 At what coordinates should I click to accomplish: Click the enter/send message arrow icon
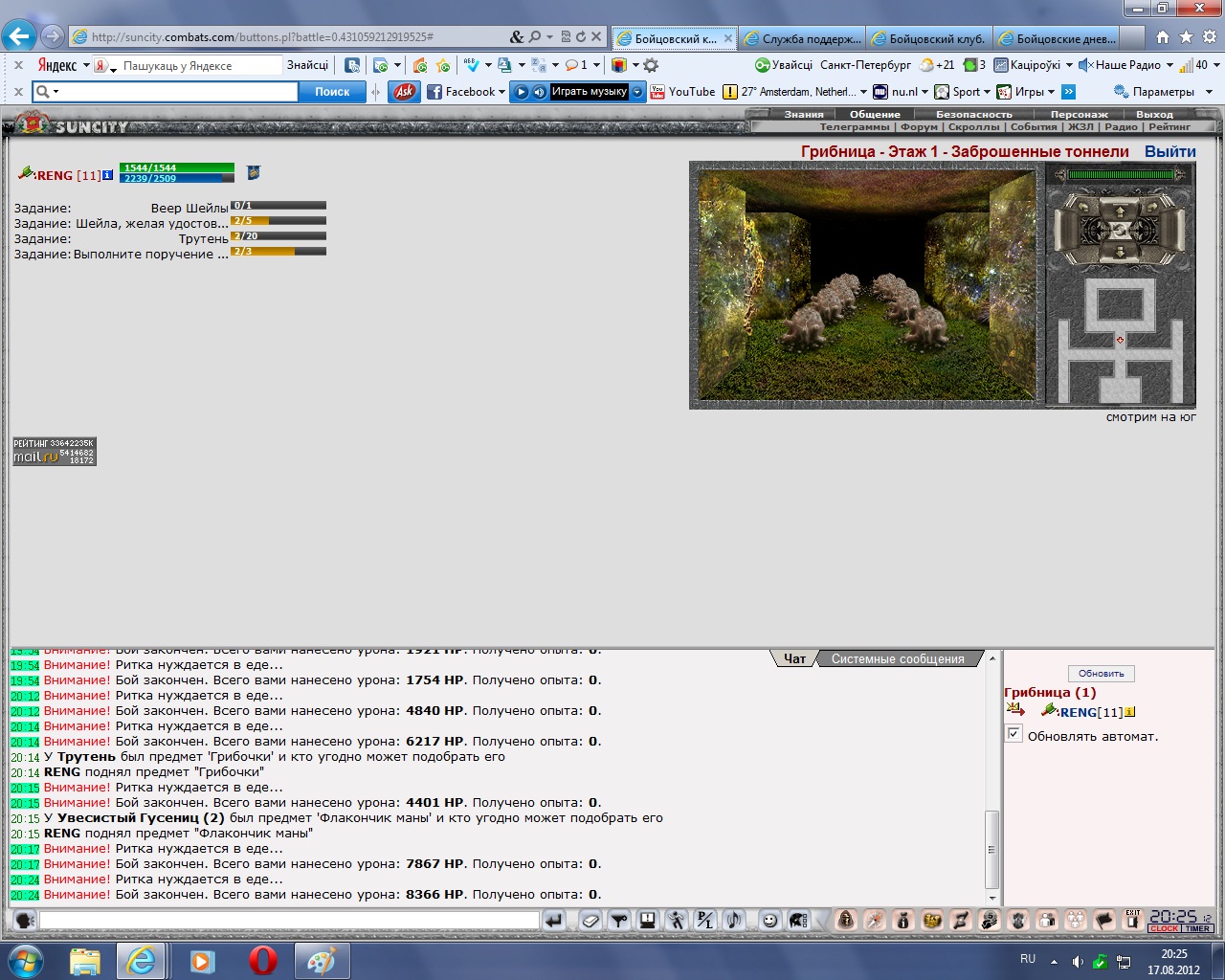554,921
